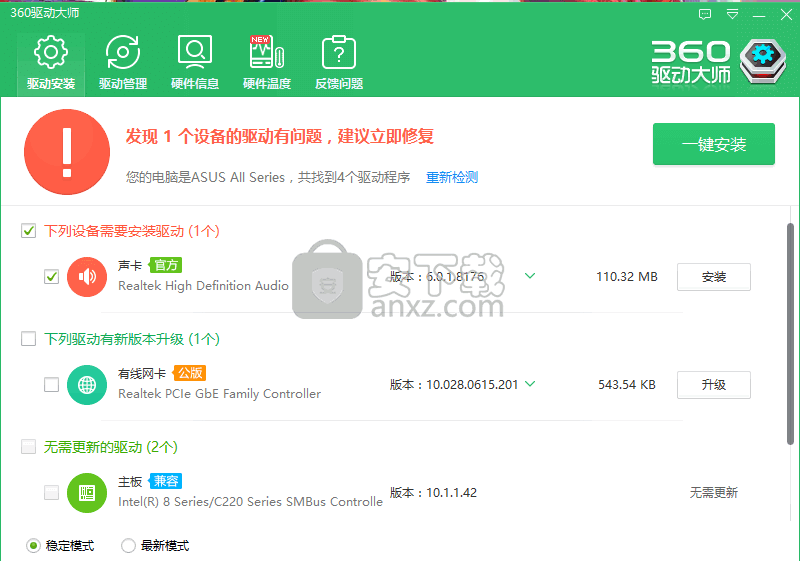The height and width of the screenshot is (561, 800).
Task: Click the 兼容 badge on motherboard
Action: point(166,481)
